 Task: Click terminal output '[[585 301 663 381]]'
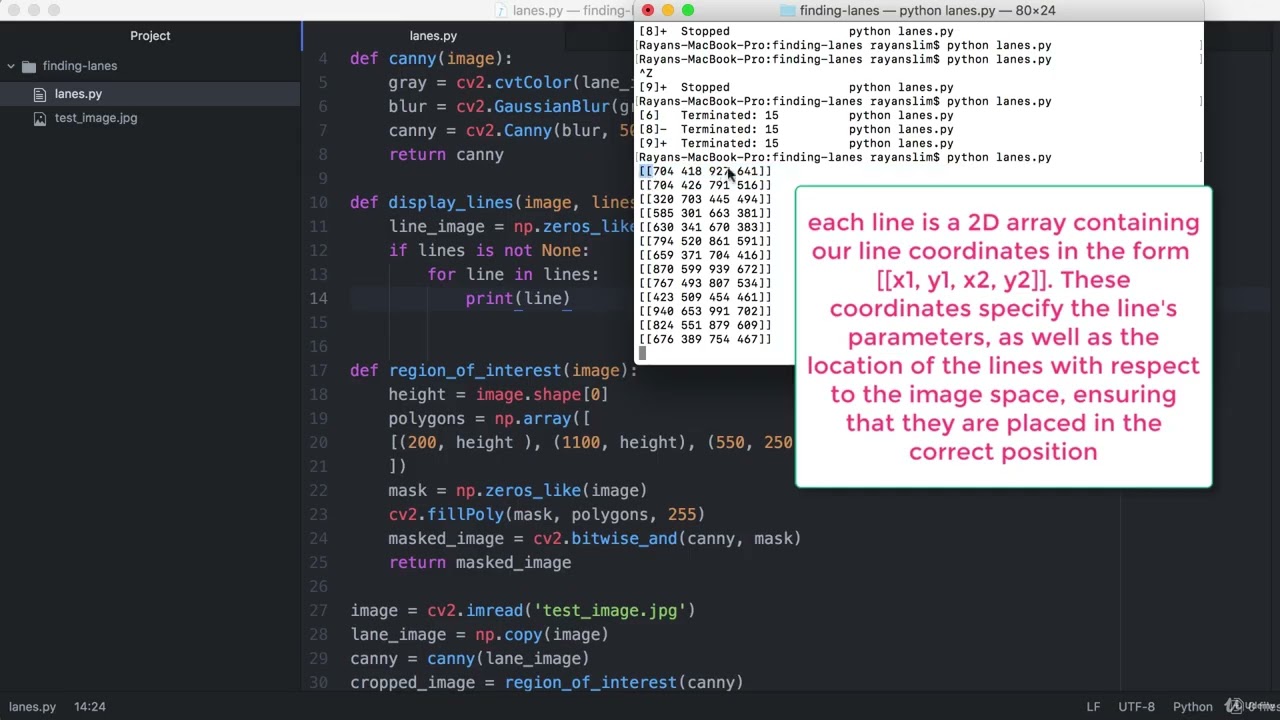coord(705,213)
